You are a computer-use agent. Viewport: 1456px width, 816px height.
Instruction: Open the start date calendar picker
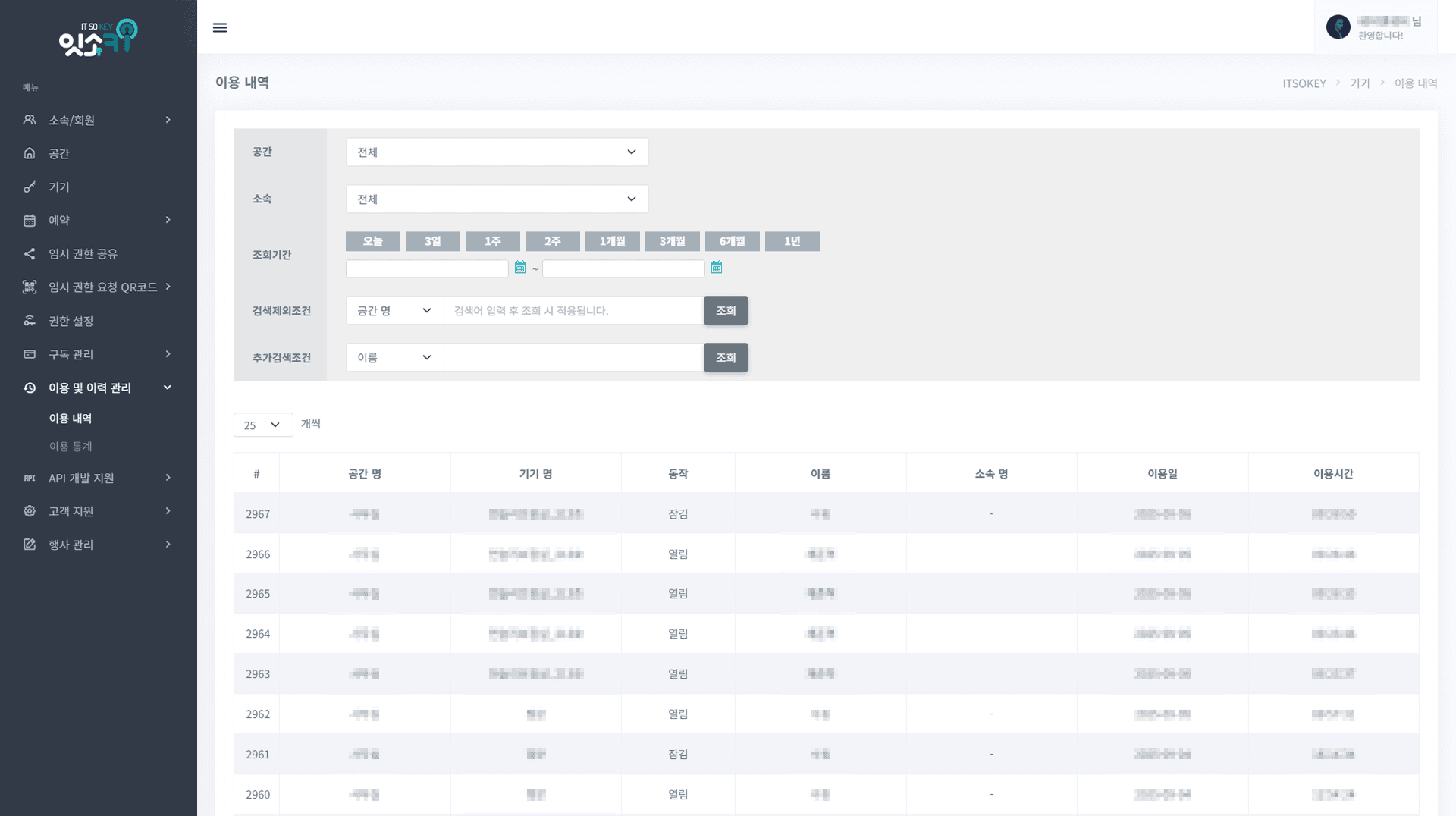click(x=520, y=267)
